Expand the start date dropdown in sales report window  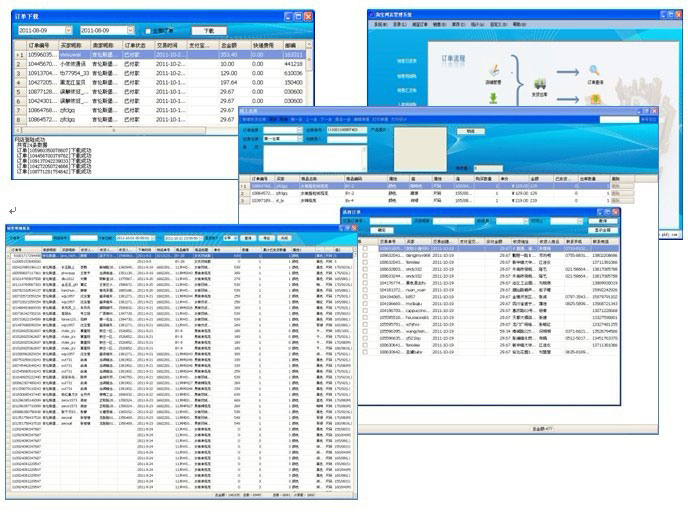pyautogui.click(x=153, y=238)
